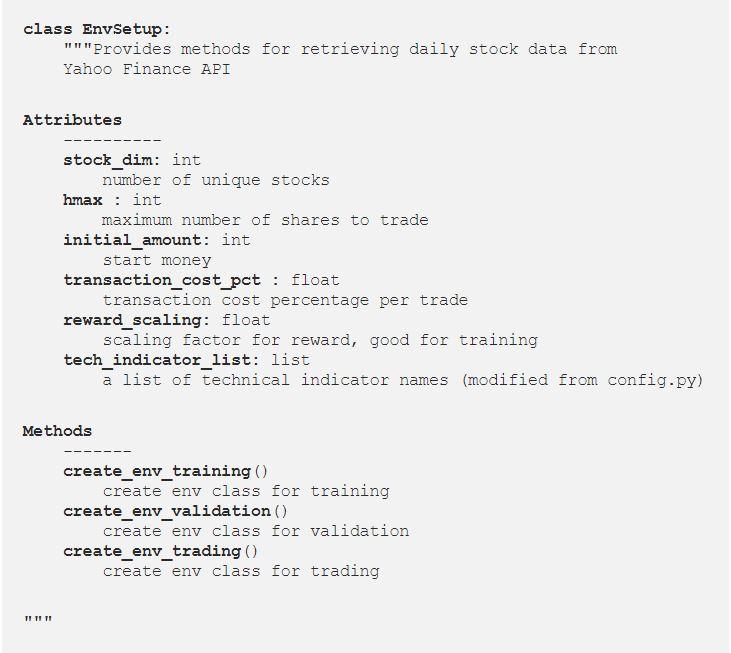Click the closing triple-quote marks
The height and width of the screenshot is (653, 731).
coord(38,620)
